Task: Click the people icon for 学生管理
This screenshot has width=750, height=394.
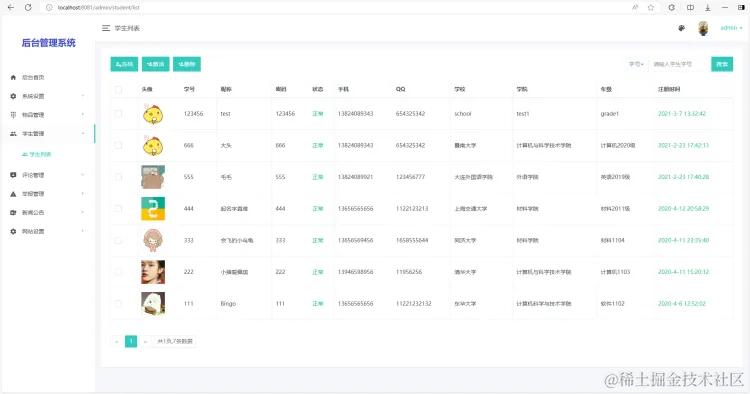Action: point(13,133)
